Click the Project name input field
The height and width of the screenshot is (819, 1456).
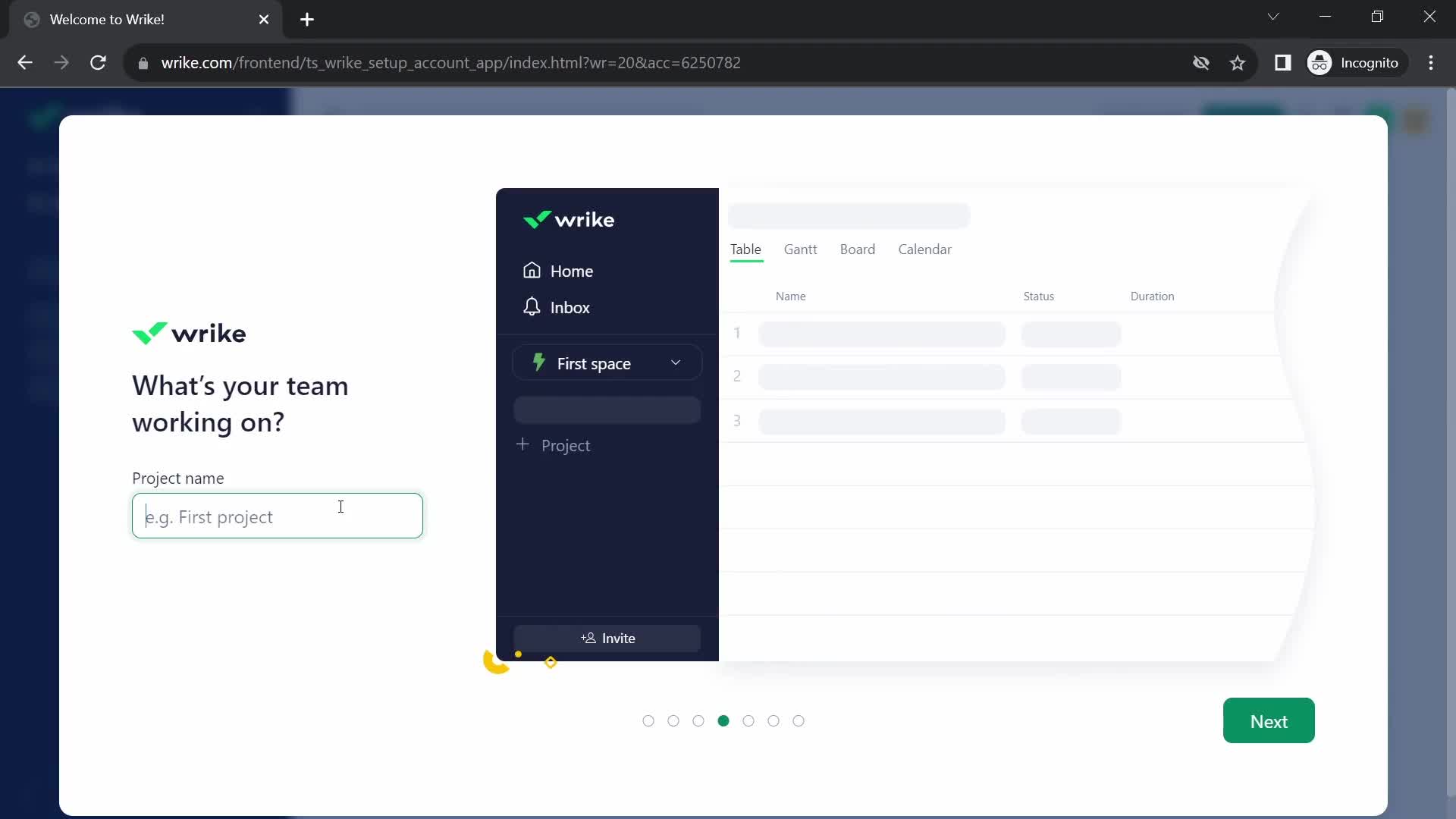click(x=278, y=516)
